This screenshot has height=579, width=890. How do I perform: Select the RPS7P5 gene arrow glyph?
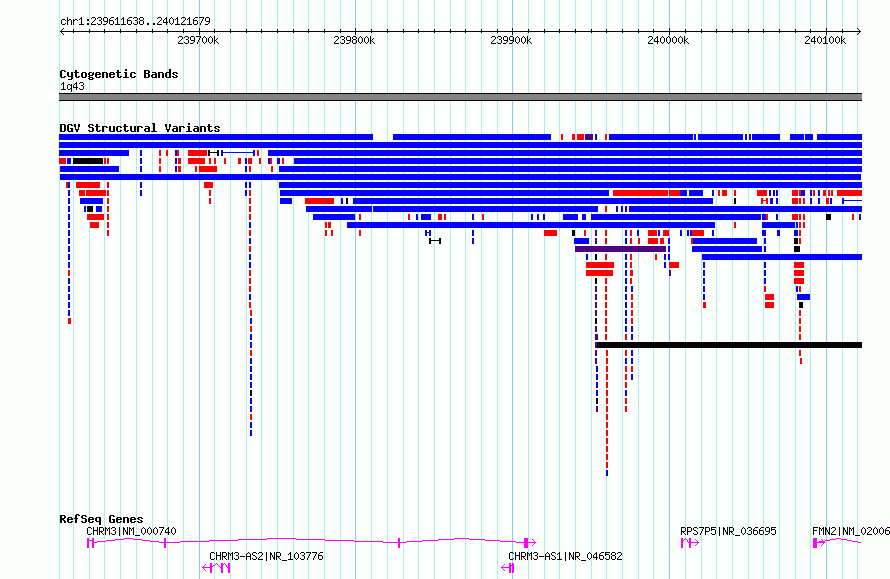point(690,543)
